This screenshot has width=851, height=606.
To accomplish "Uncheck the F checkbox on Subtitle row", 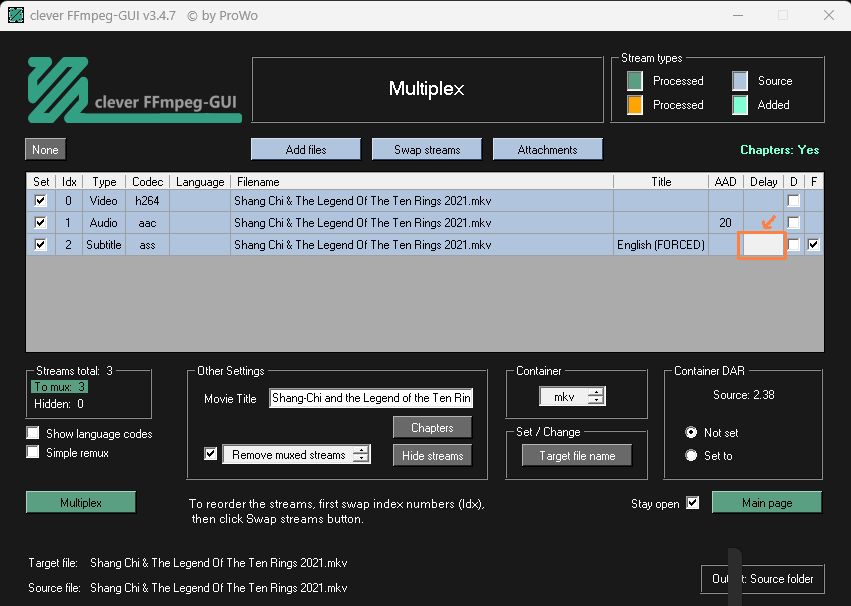I will point(813,244).
